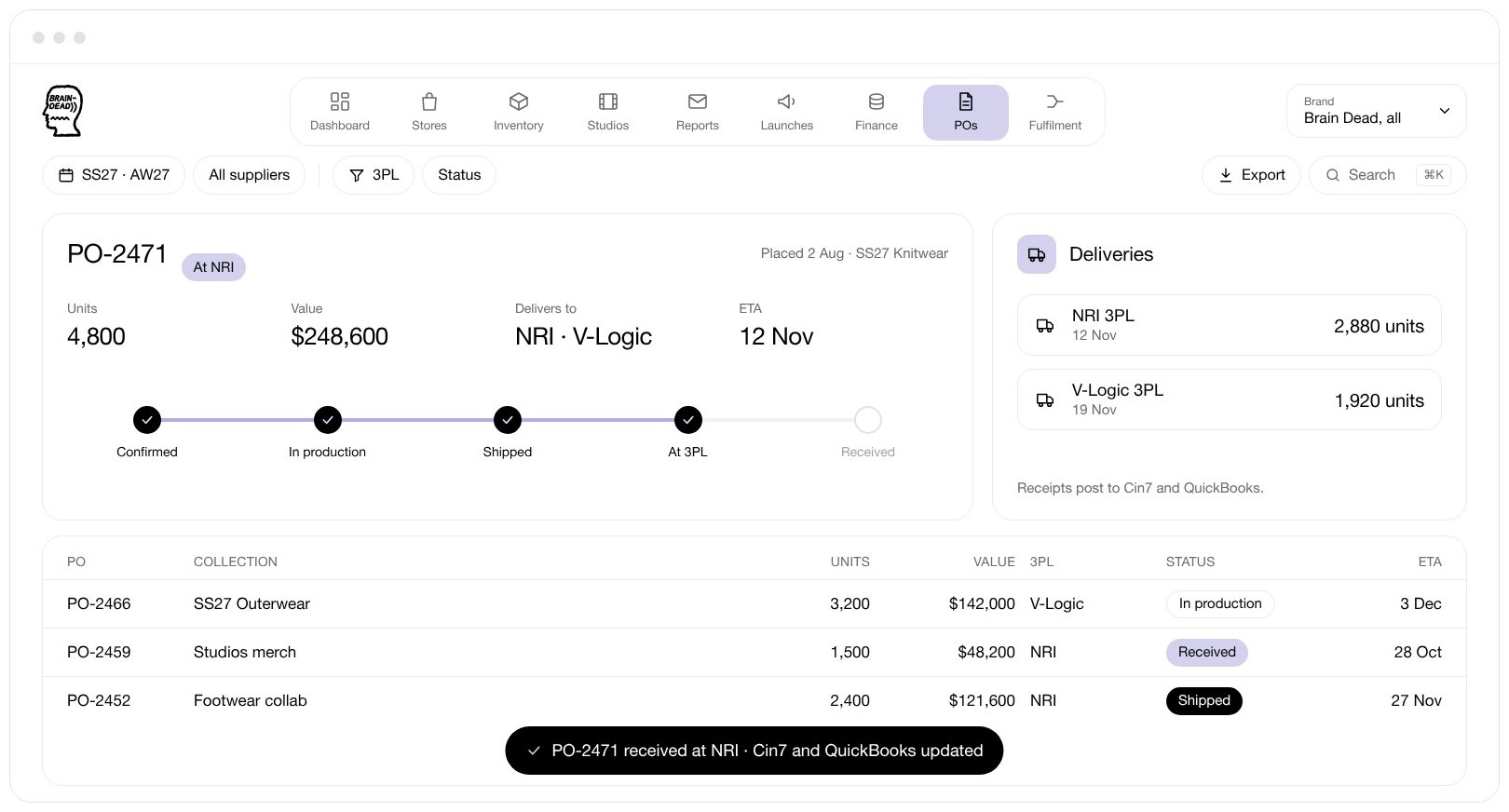Open the 3PL filter
The image size is (1509, 812).
374,175
